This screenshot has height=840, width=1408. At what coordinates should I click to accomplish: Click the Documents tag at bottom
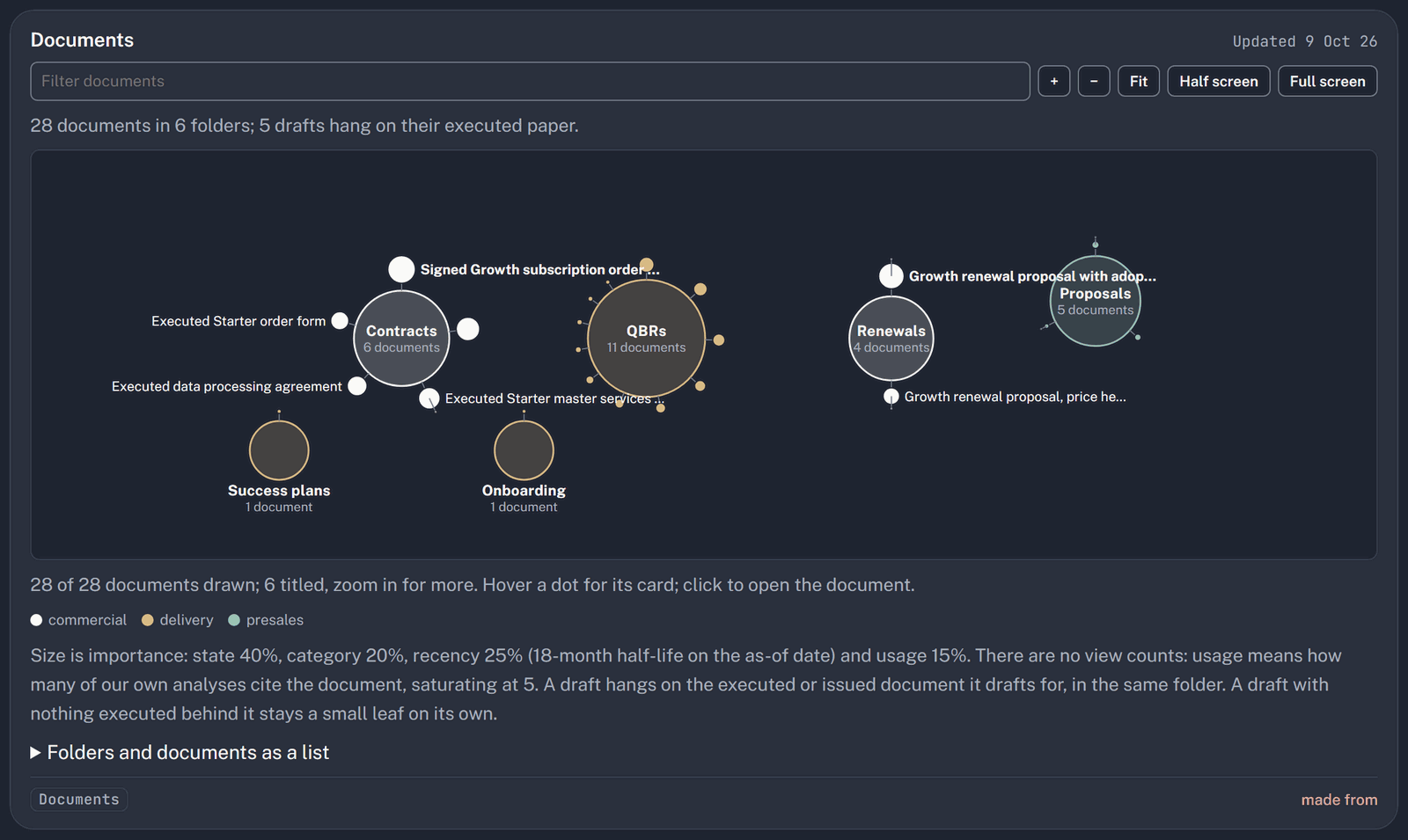(79, 800)
